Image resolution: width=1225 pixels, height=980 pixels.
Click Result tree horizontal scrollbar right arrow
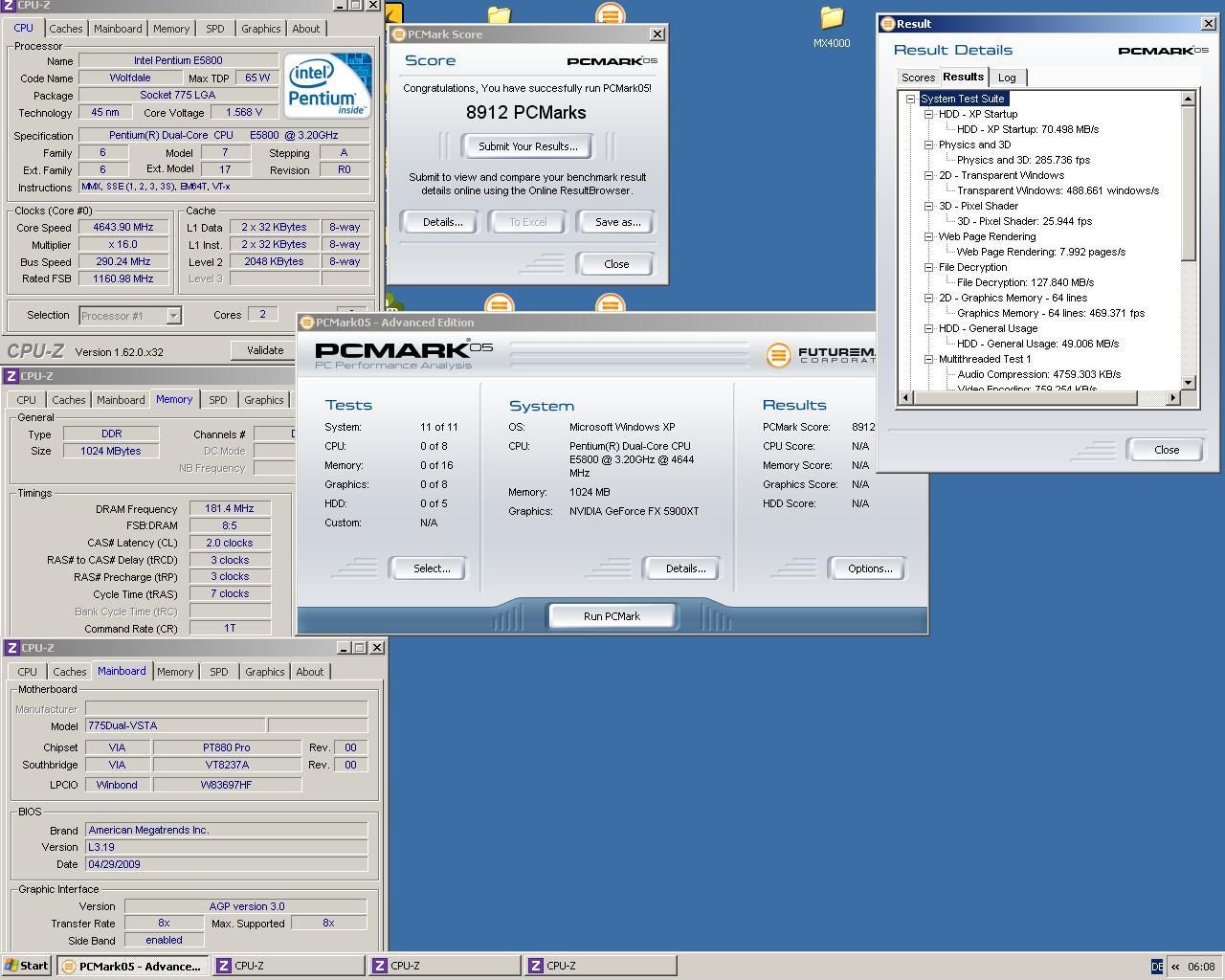[1172, 397]
